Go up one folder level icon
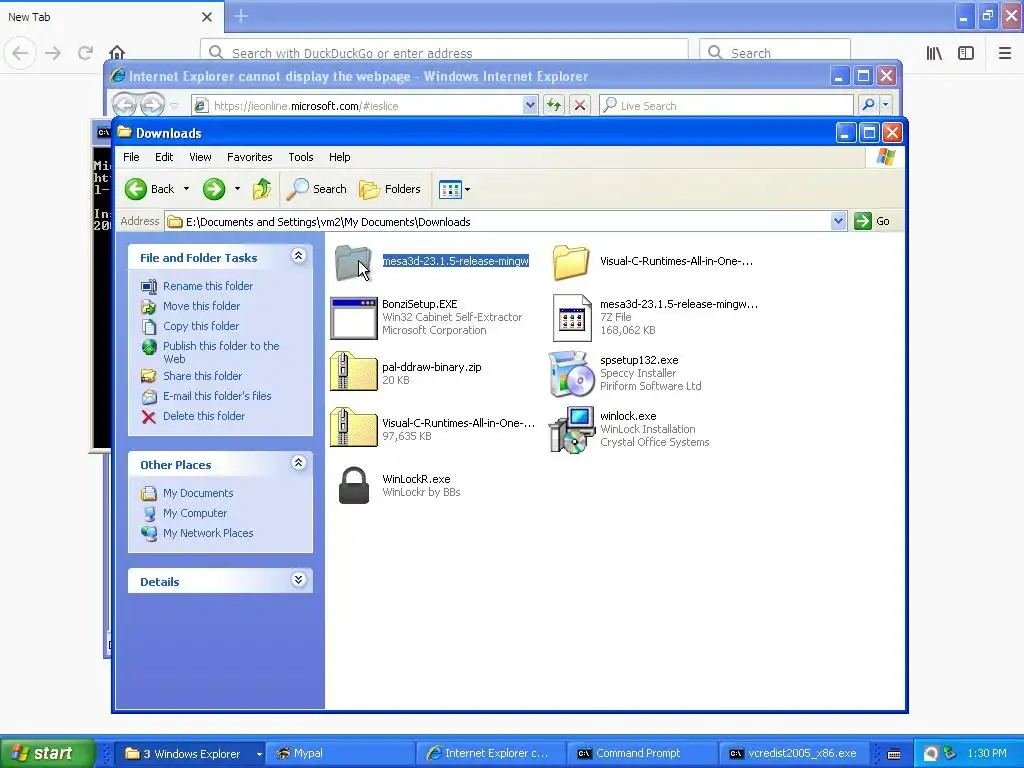The height and width of the screenshot is (768, 1024). click(x=262, y=189)
